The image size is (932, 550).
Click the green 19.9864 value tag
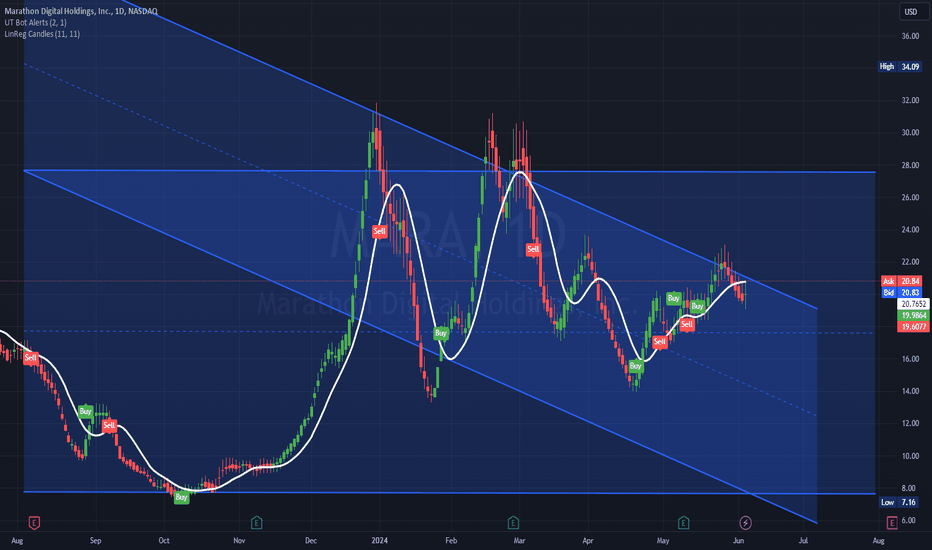(913, 315)
